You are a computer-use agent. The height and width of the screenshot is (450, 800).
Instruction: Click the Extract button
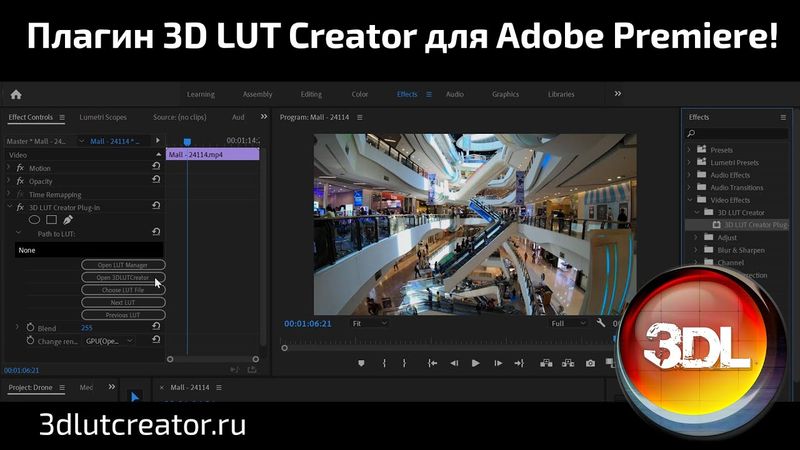point(568,363)
